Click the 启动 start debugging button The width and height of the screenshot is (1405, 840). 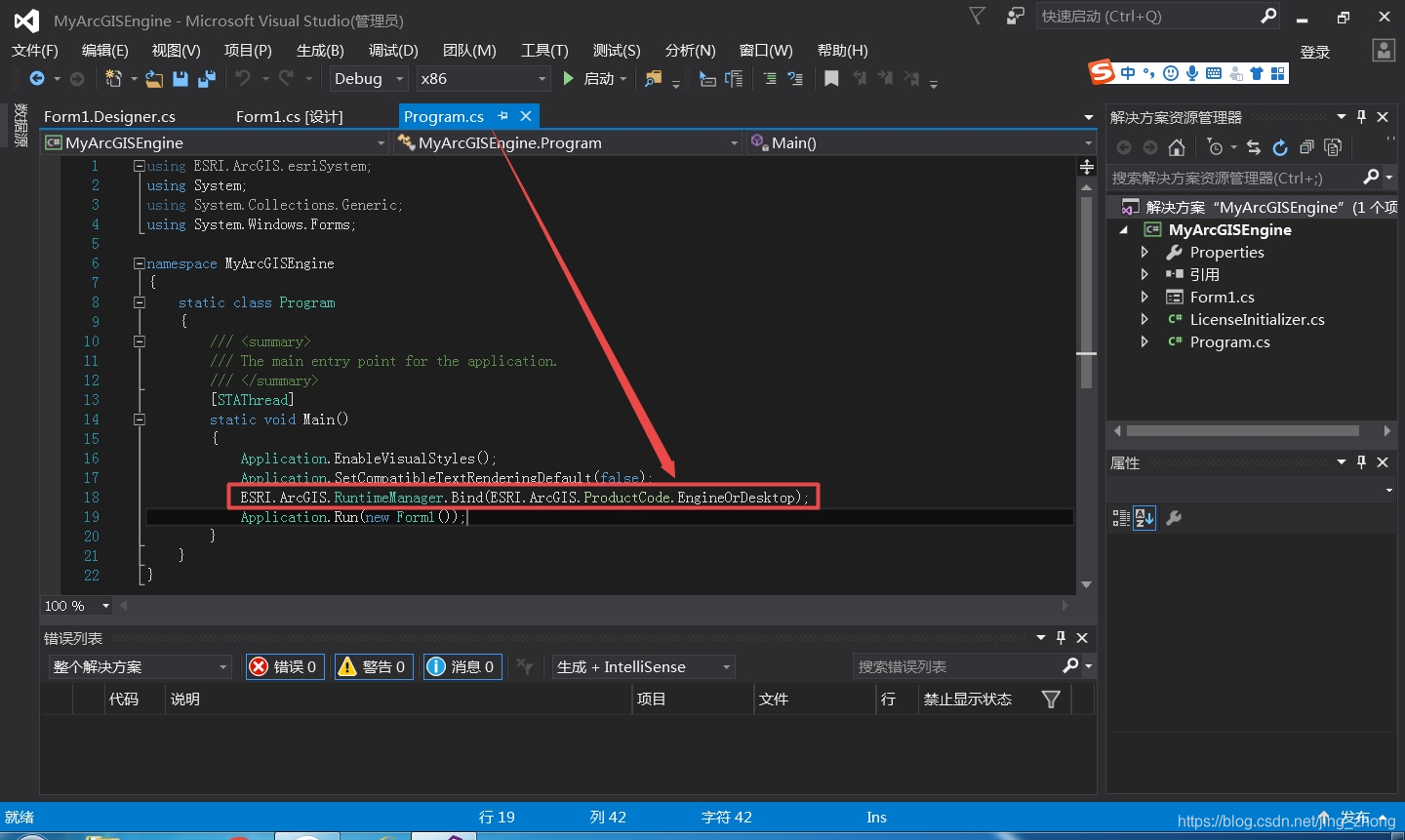(595, 79)
